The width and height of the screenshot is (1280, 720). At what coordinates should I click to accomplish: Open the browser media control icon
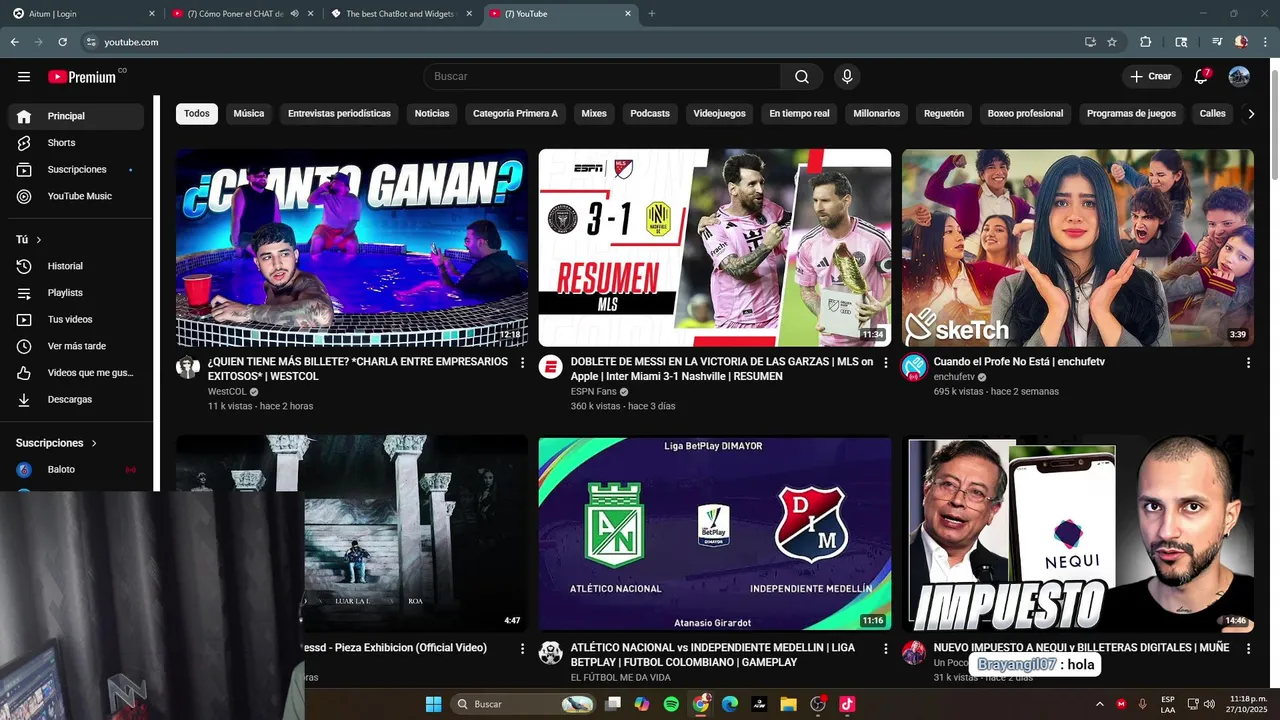click(1217, 42)
